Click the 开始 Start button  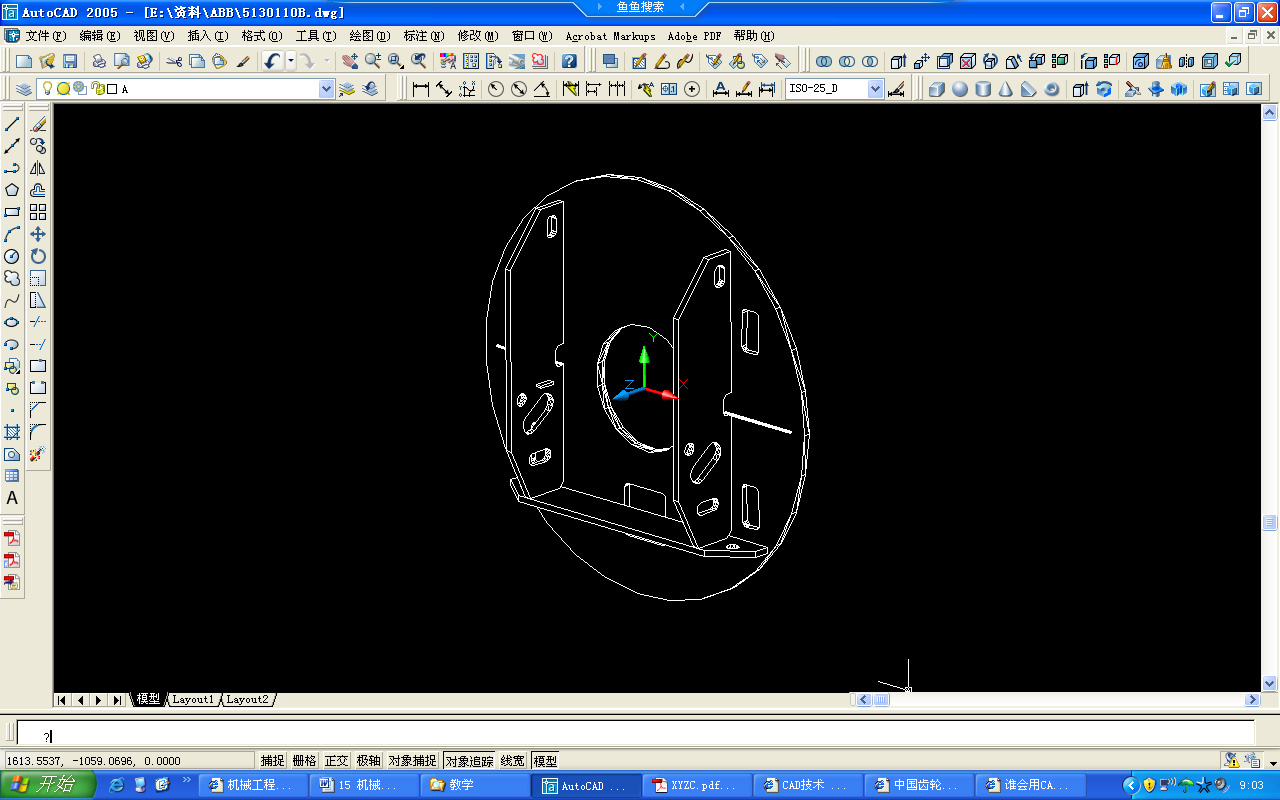(49, 785)
